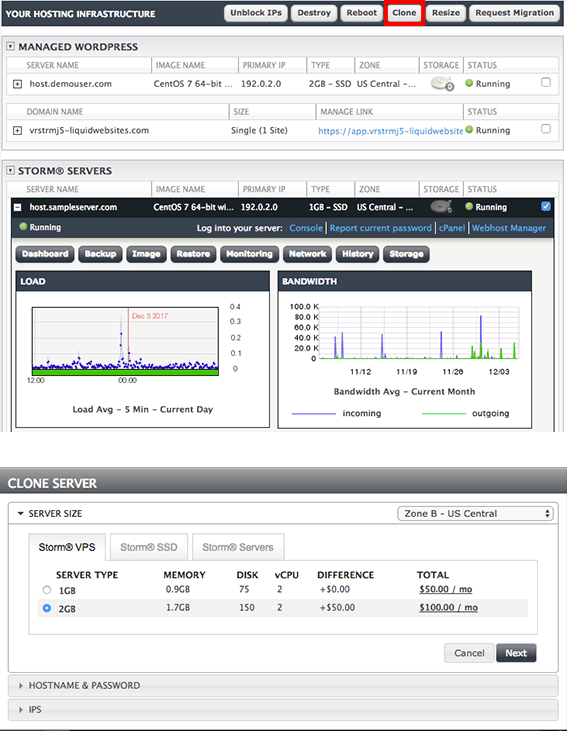Switch to the Storm Servers tab
This screenshot has height=735, width=574.
[238, 547]
